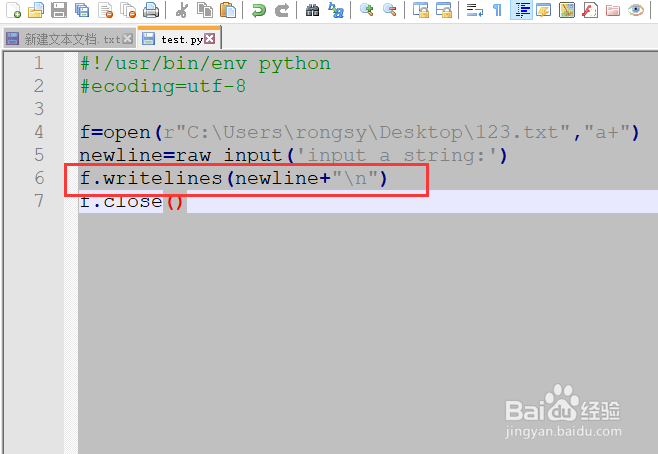Toggle show all characters (pilcrow icon)
Viewport: 658px width, 454px height.
498,10
